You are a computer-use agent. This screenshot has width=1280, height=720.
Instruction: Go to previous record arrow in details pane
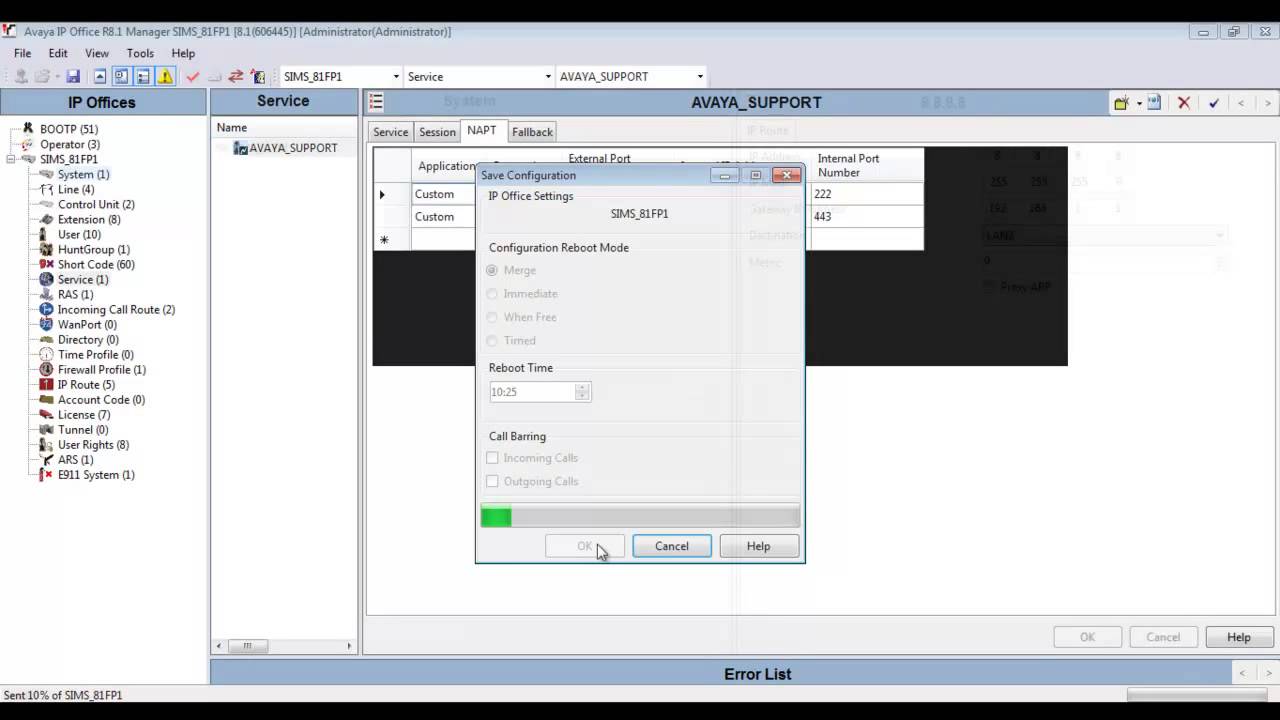(1241, 103)
